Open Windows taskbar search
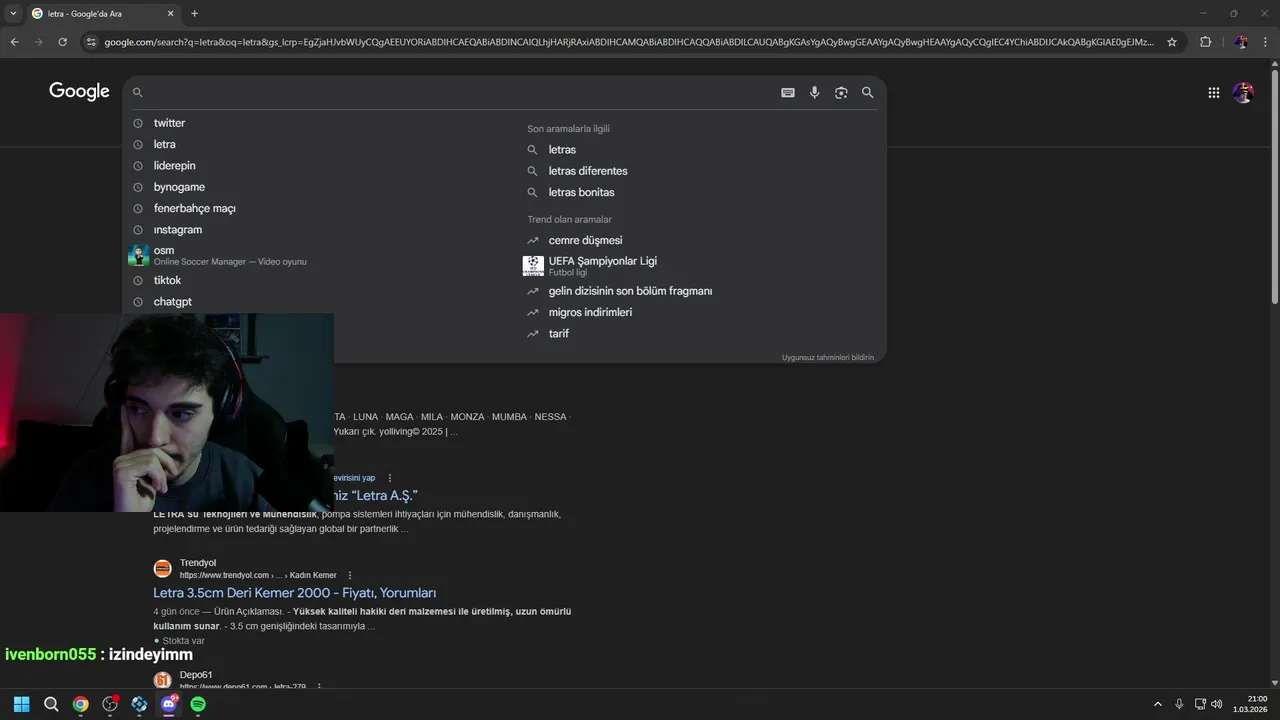This screenshot has height=720, width=1280. coord(51,704)
